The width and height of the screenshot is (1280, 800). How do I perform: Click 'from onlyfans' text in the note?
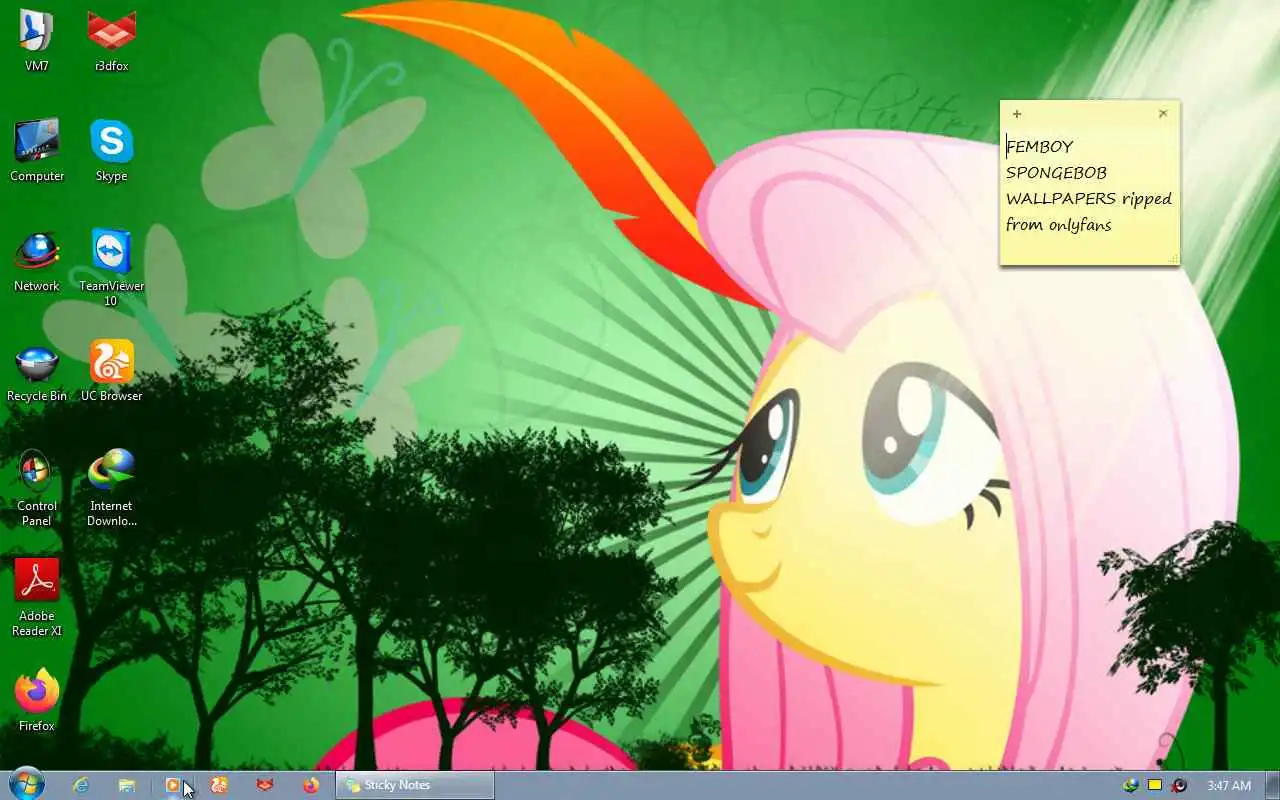(x=1059, y=225)
